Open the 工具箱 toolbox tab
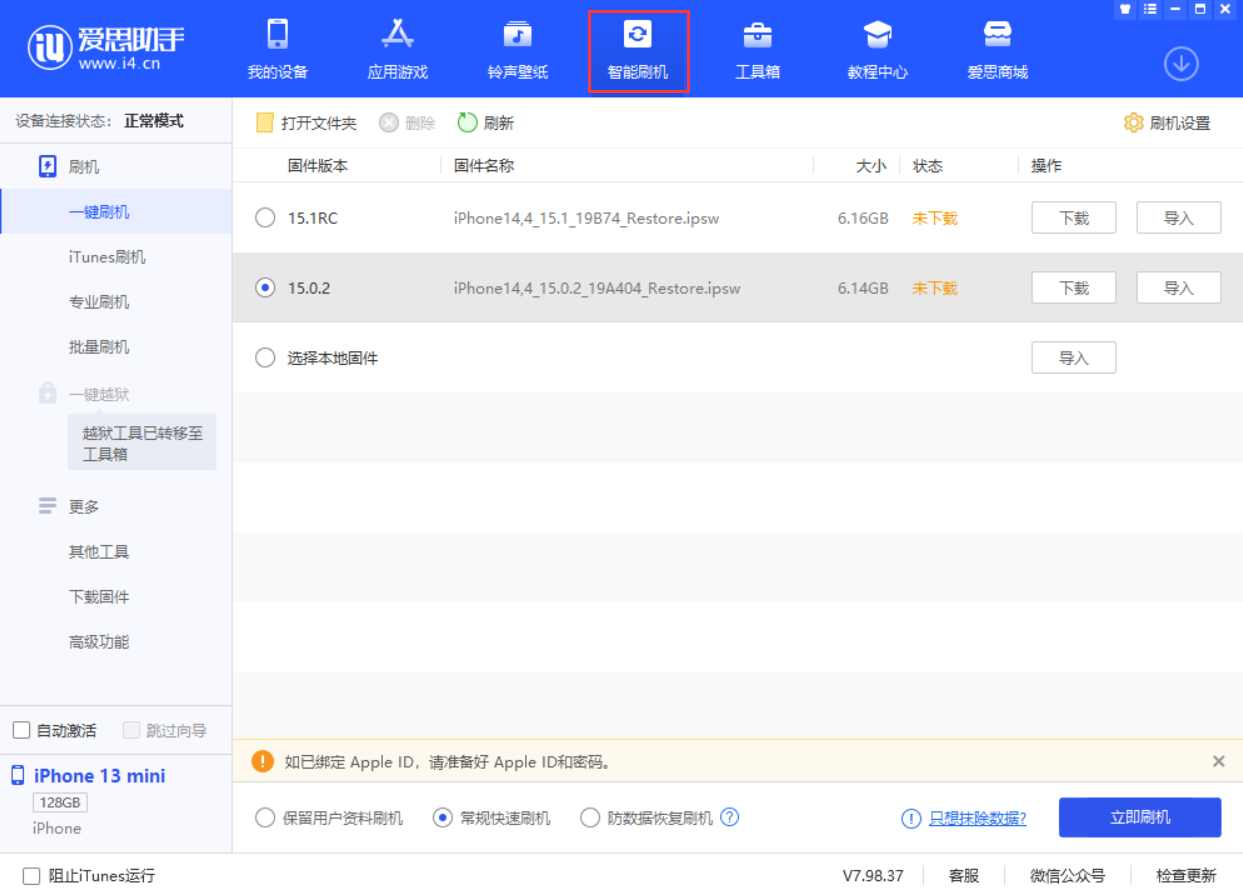The image size is (1243, 896). (x=758, y=50)
